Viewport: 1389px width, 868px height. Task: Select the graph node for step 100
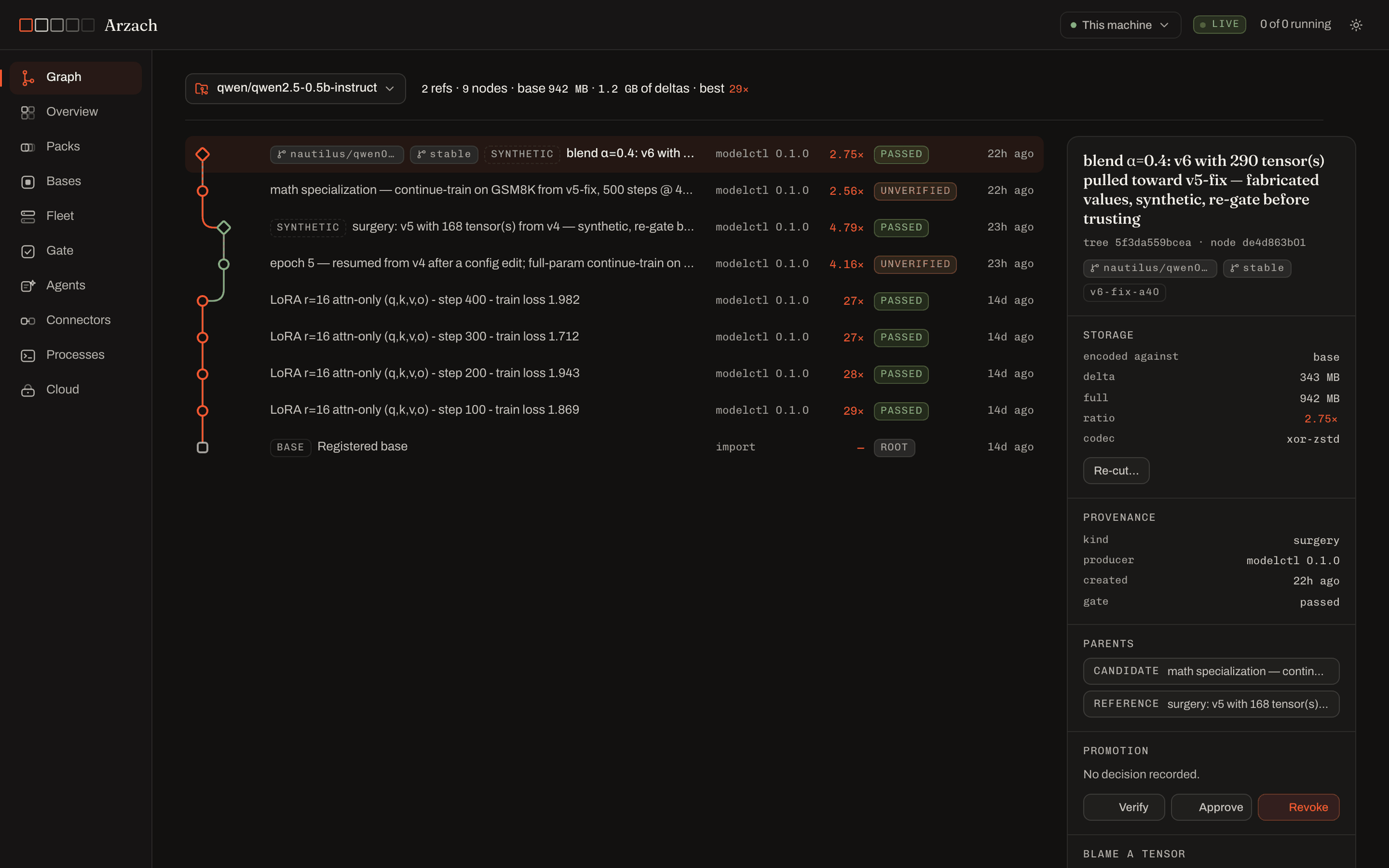(x=203, y=411)
